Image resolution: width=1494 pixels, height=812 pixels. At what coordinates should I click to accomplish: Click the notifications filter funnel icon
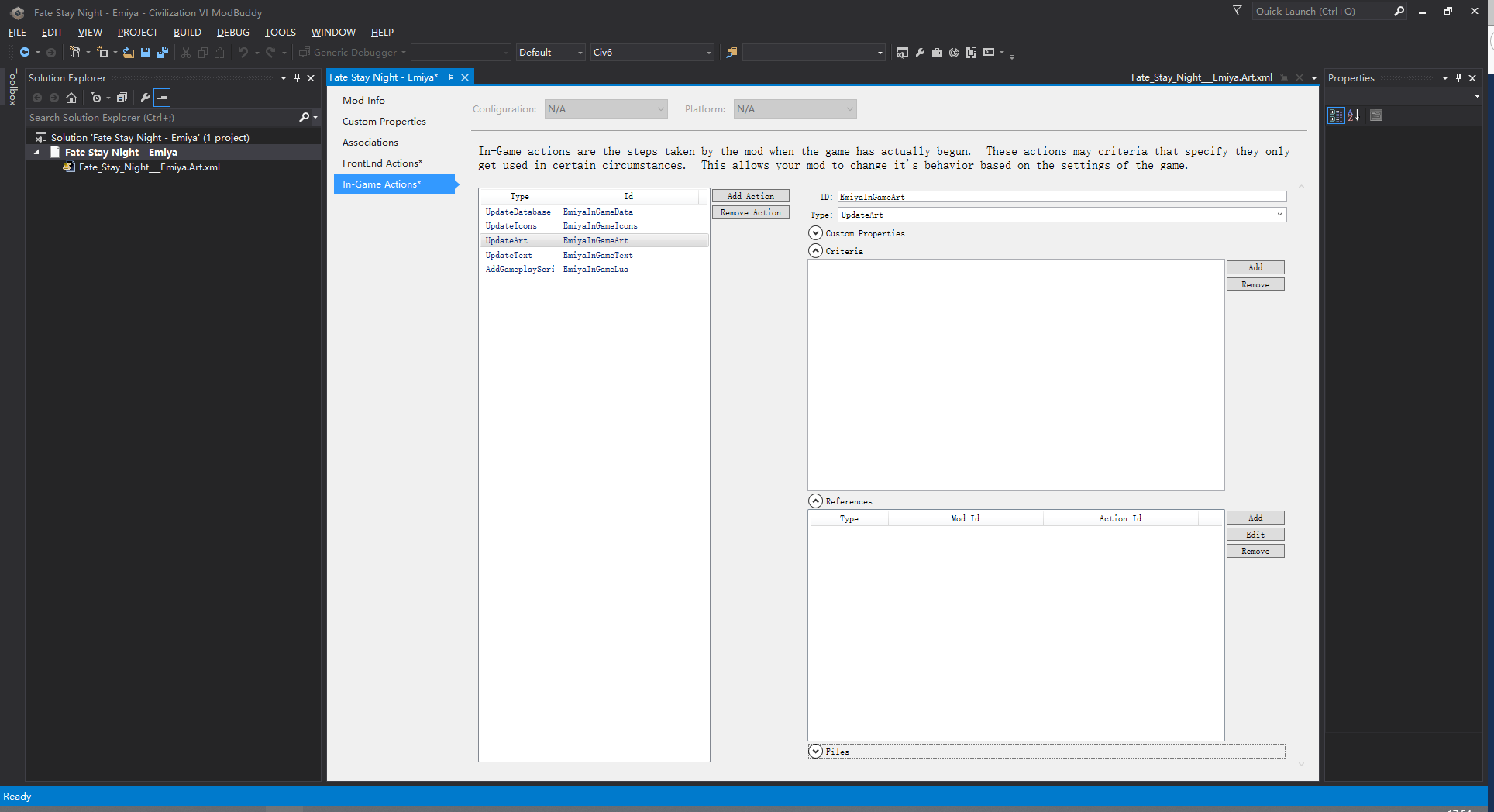tap(1237, 11)
